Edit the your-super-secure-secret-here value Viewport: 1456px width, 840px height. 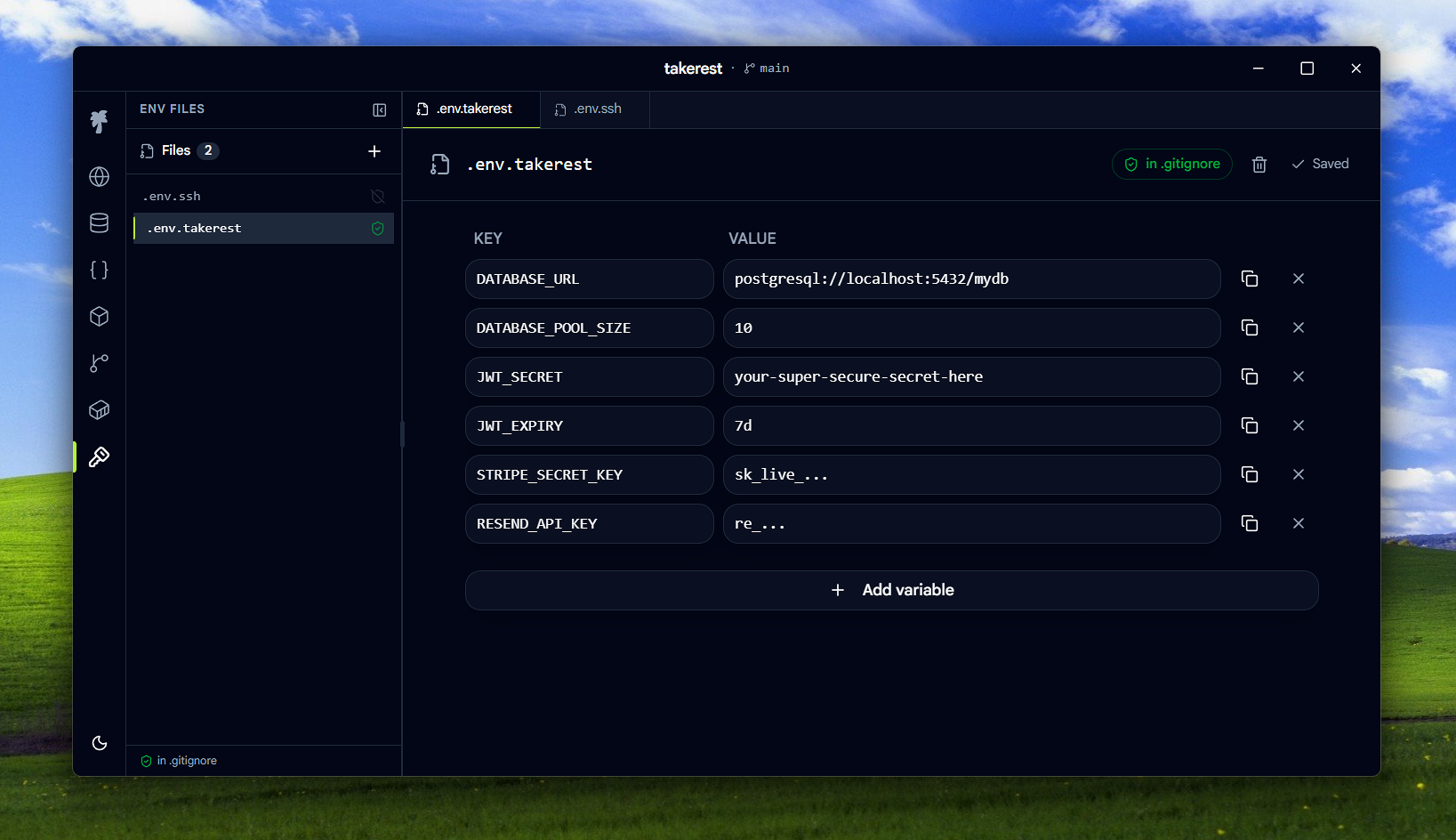[971, 377]
